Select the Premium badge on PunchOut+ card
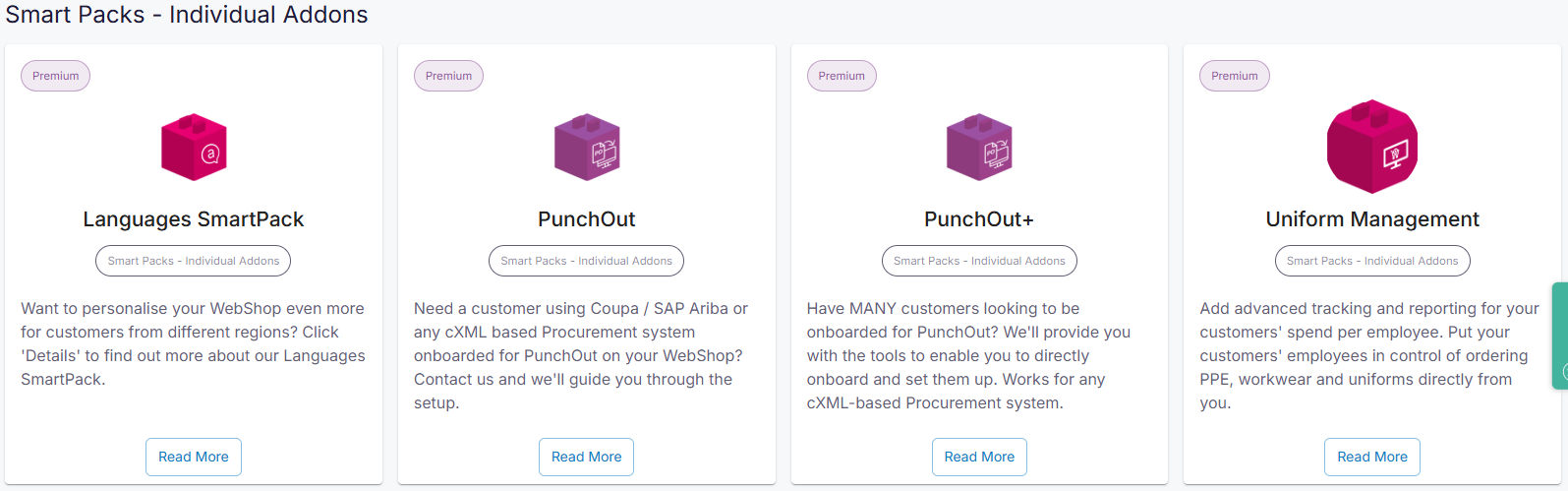 (x=842, y=76)
